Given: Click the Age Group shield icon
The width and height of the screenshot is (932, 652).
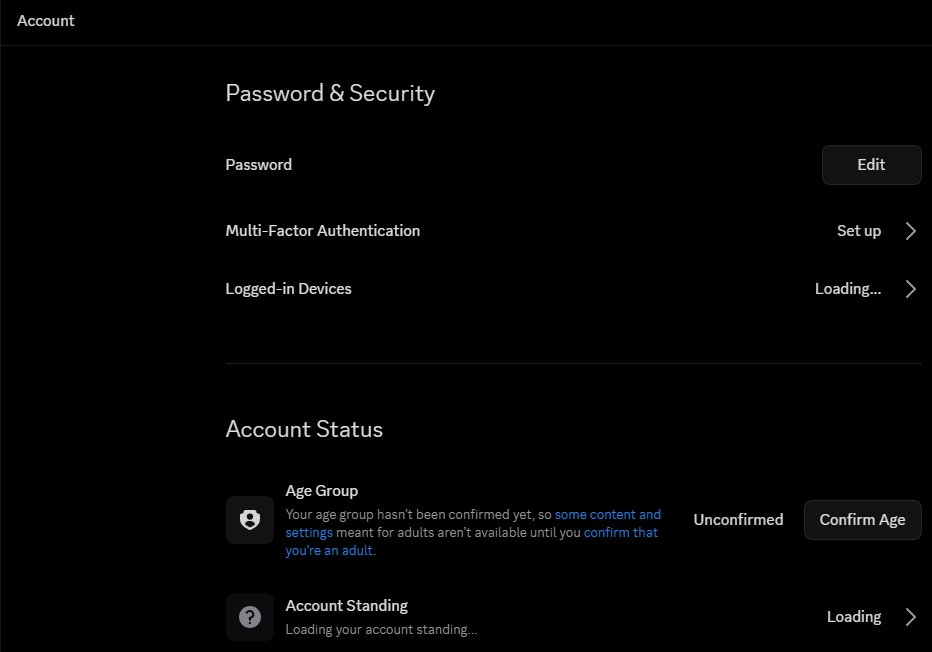Looking at the screenshot, I should tap(250, 520).
